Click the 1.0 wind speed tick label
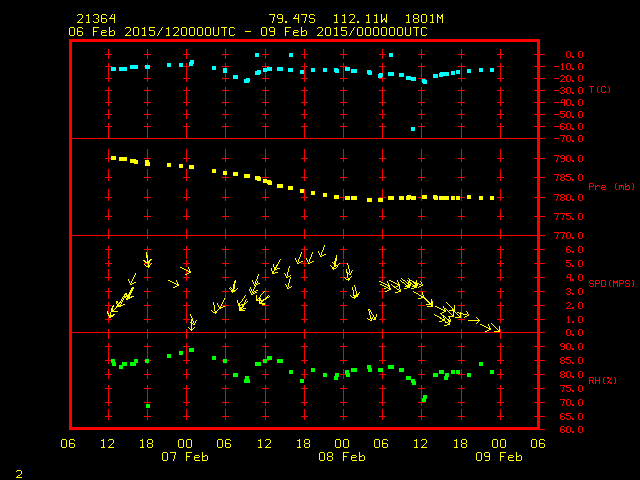Viewport: 640px width, 480px height. (574, 320)
